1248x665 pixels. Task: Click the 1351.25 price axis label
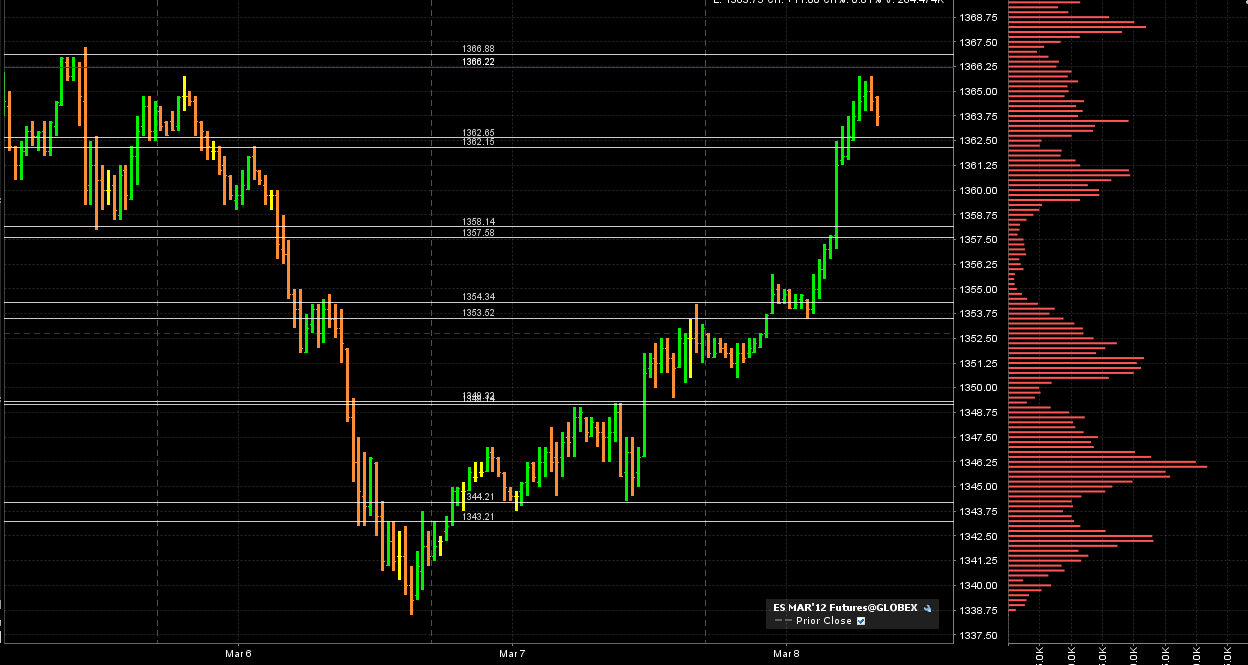(978, 363)
